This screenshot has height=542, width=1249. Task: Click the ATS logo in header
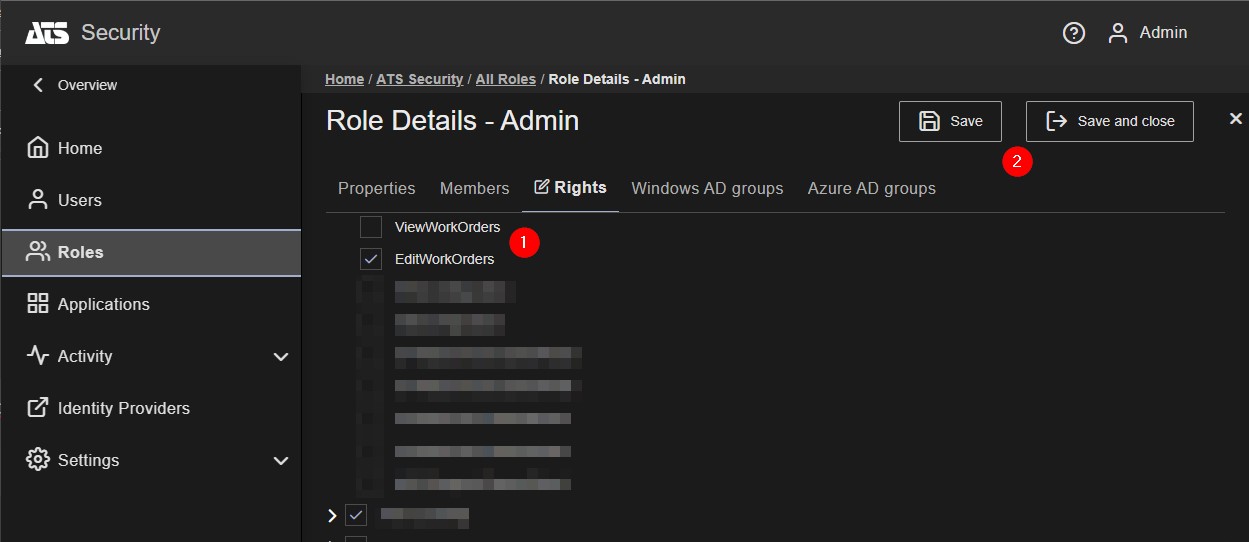[47, 33]
